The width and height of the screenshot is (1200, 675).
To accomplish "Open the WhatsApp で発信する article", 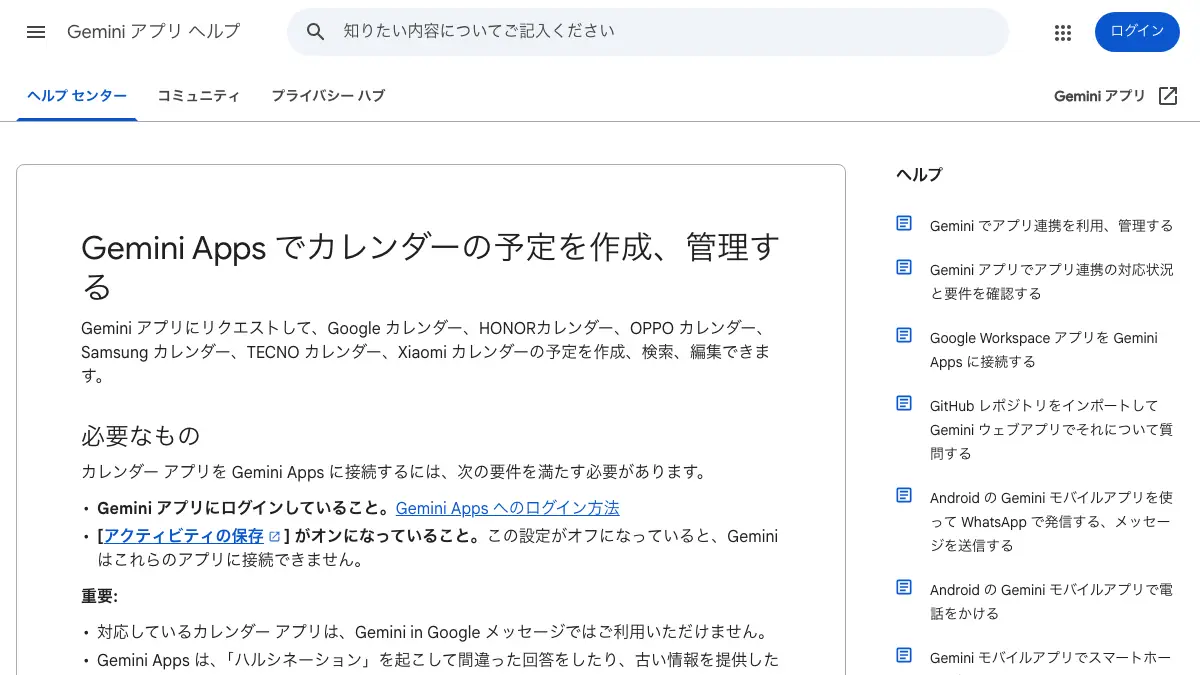I will pyautogui.click(x=1051, y=522).
